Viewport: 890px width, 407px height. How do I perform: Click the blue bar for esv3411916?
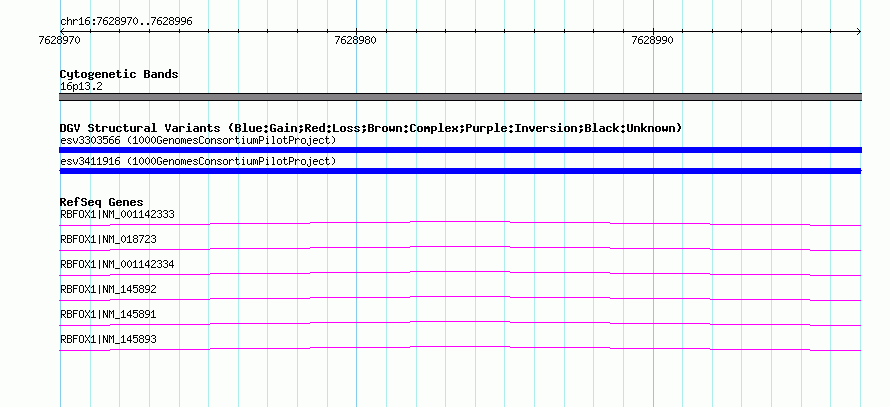[460, 171]
